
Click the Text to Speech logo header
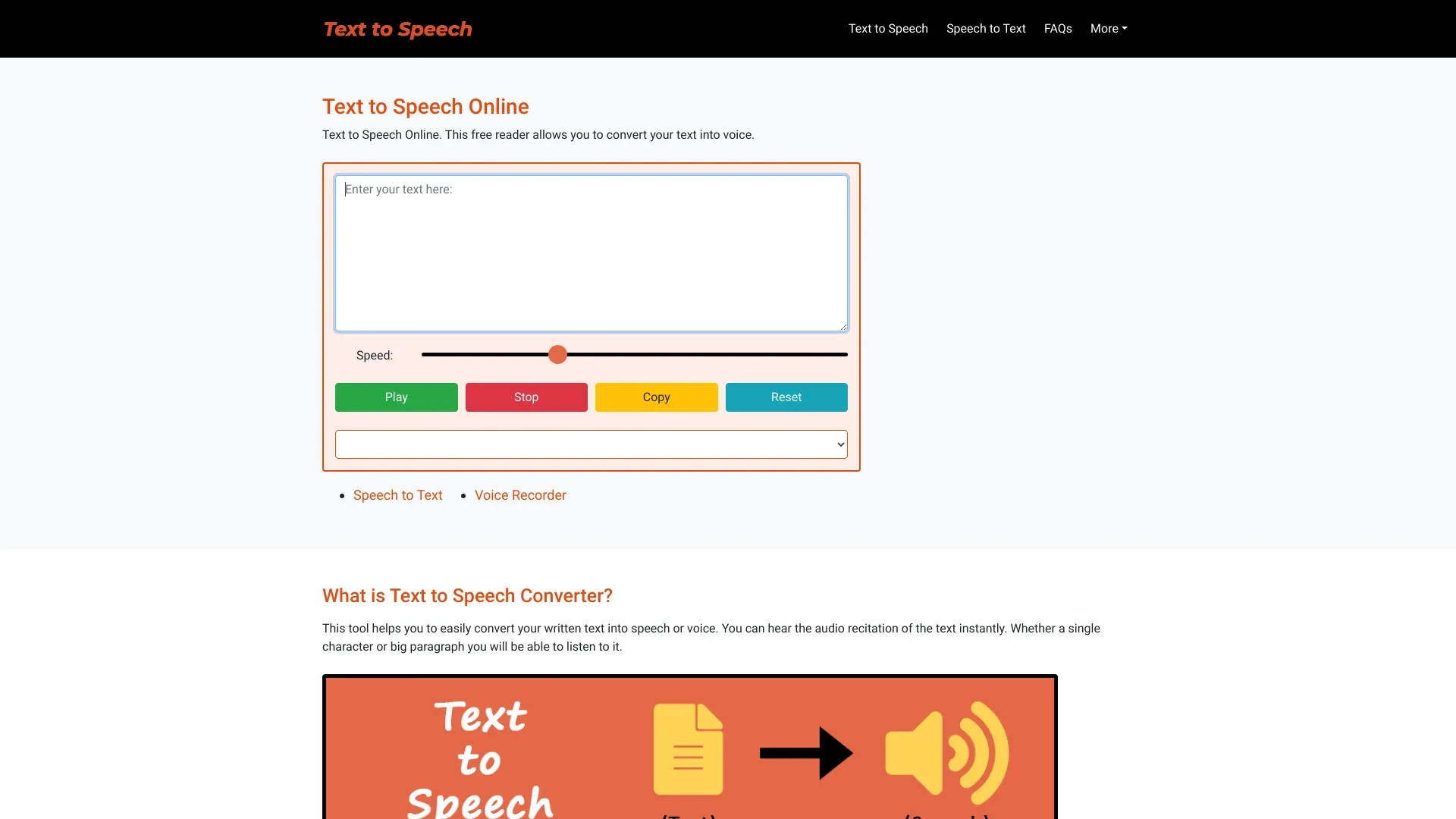[397, 28]
